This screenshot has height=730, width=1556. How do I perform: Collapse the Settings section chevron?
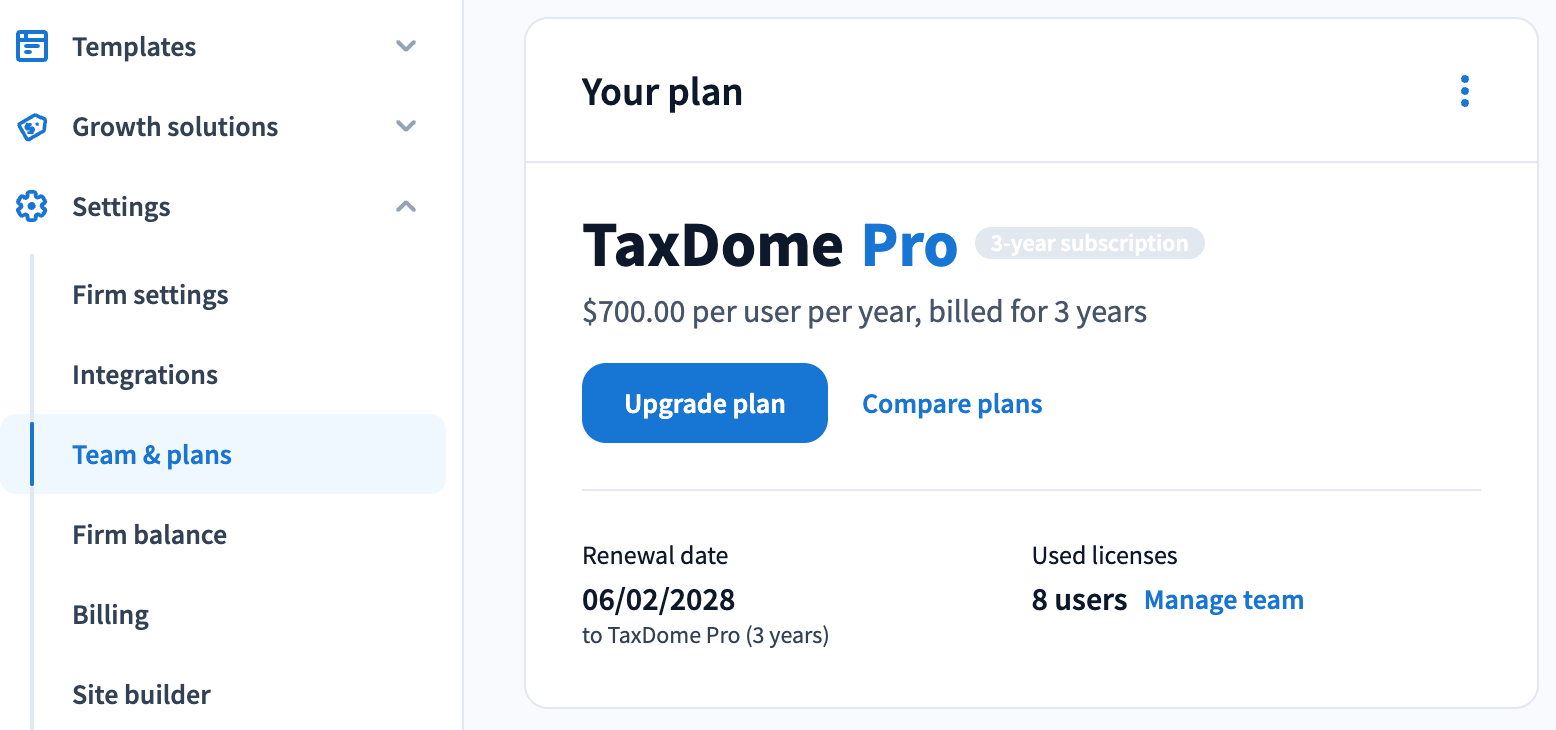[x=405, y=207]
